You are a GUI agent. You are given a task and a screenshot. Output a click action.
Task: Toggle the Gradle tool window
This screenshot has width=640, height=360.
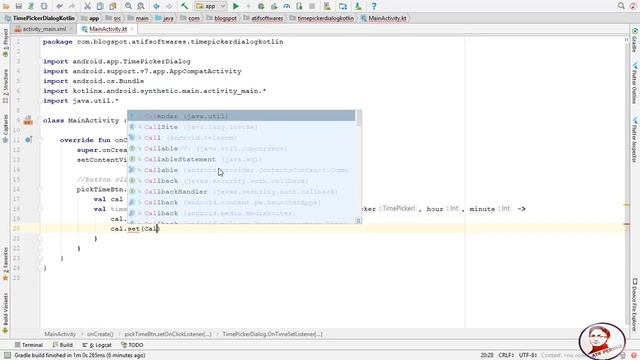point(635,40)
